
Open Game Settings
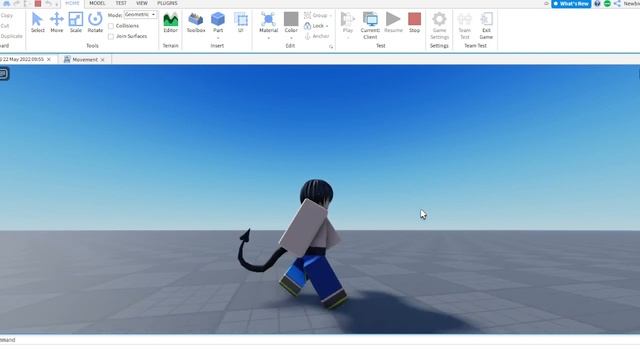point(439,25)
